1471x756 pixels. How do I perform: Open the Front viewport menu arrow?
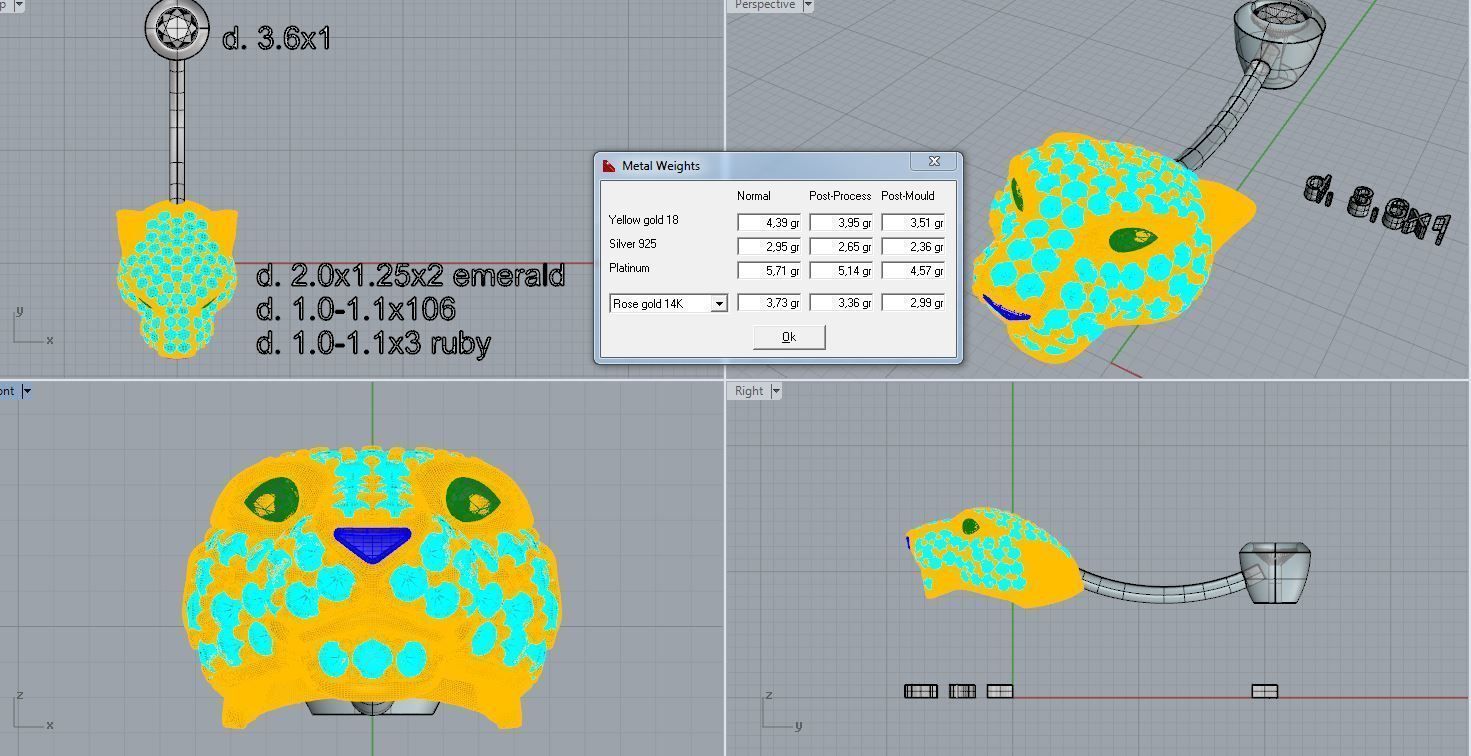pos(26,391)
